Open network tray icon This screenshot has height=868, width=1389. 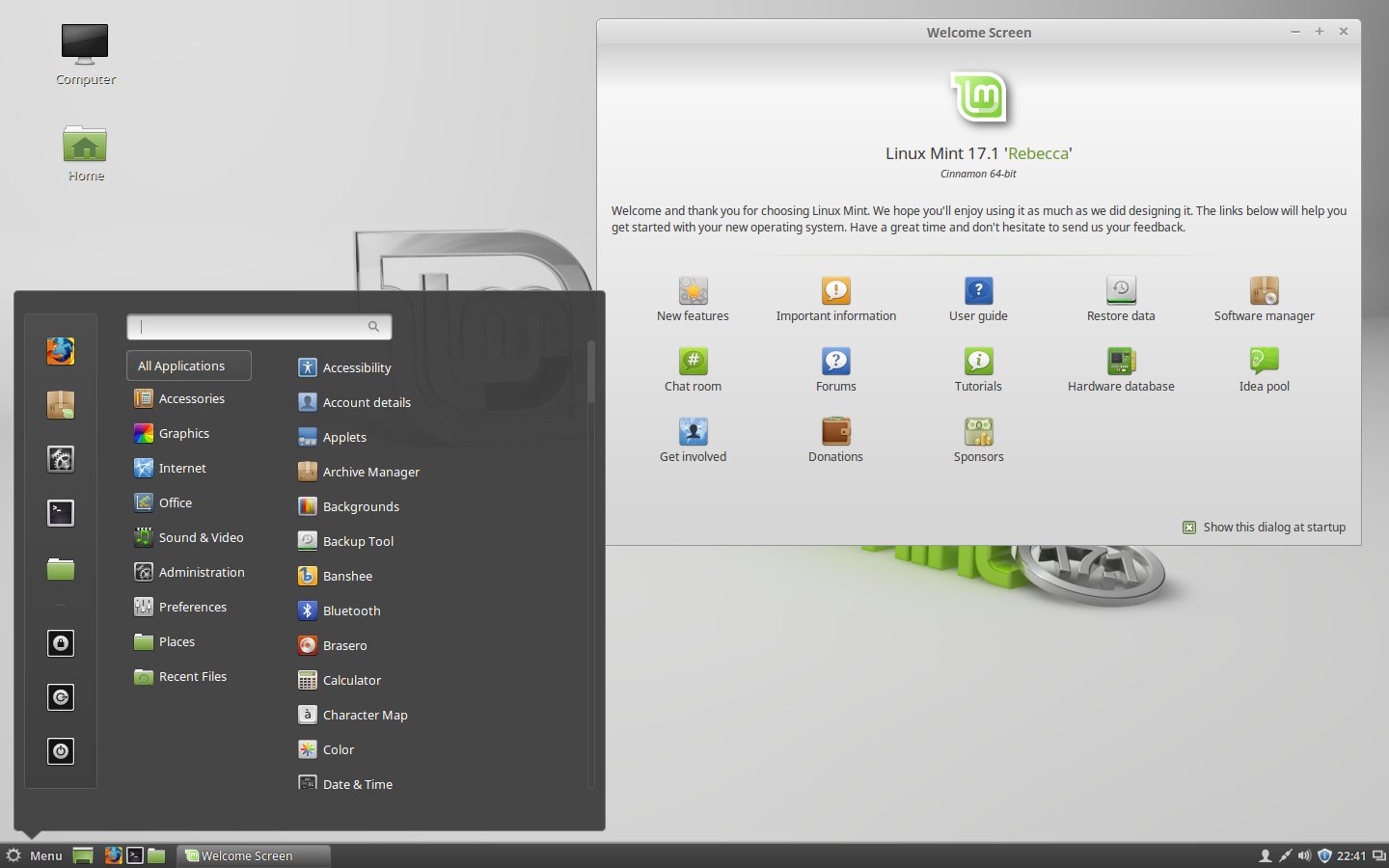(x=1285, y=855)
